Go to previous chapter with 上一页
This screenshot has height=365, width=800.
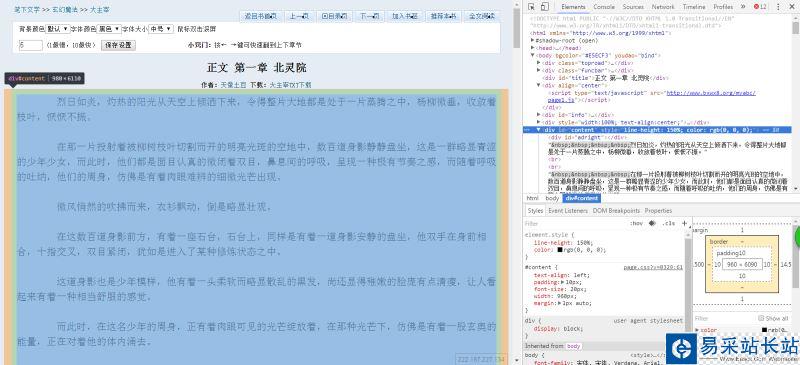(299, 16)
